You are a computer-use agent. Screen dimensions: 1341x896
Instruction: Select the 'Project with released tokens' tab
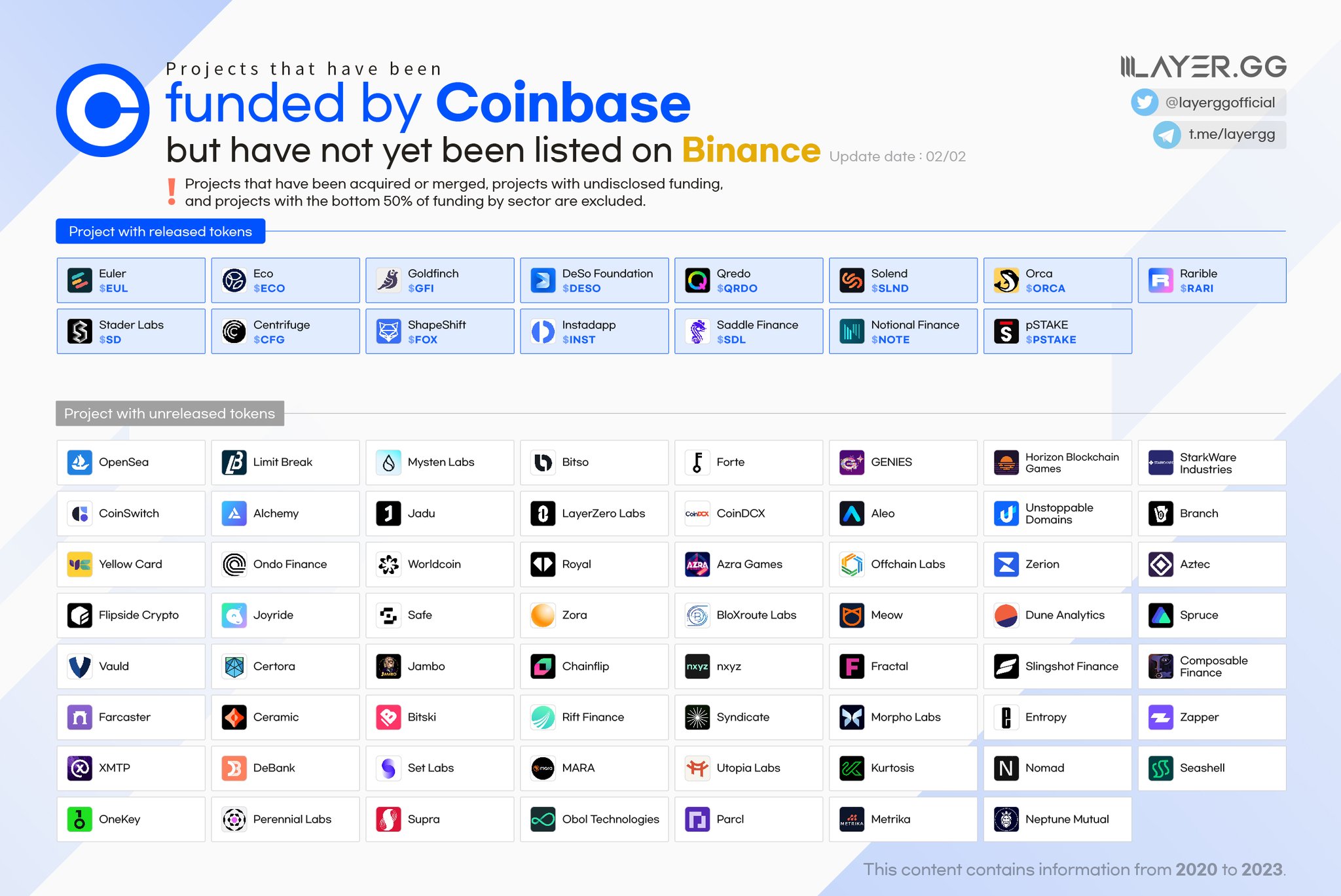[160, 232]
